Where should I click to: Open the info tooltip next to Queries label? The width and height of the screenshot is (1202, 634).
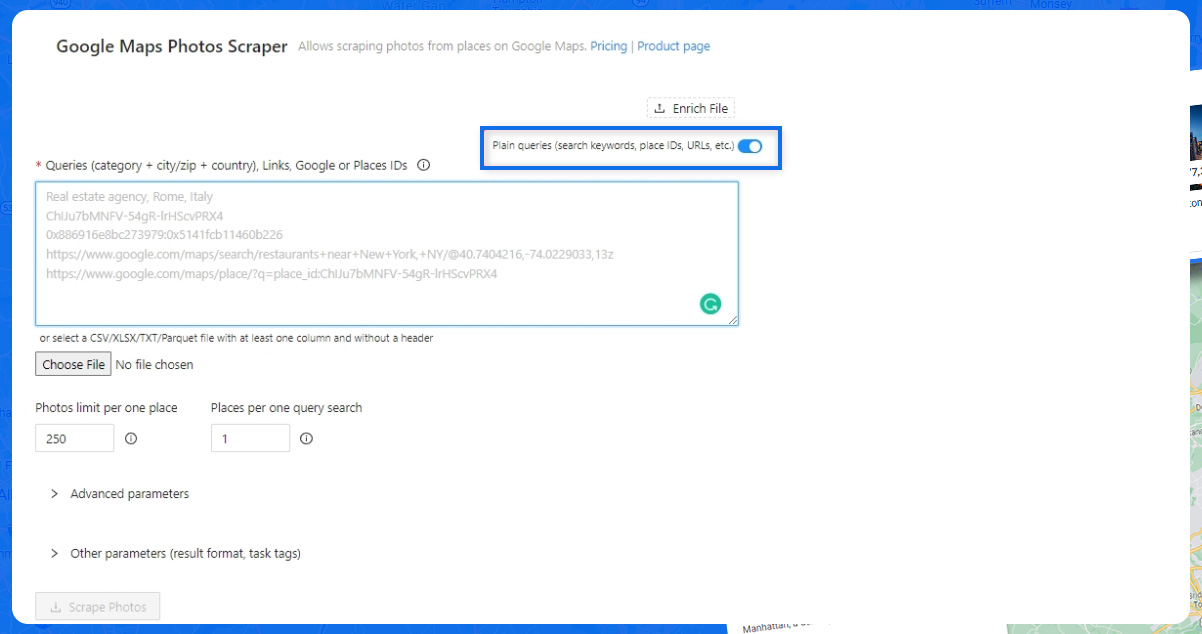pyautogui.click(x=423, y=165)
